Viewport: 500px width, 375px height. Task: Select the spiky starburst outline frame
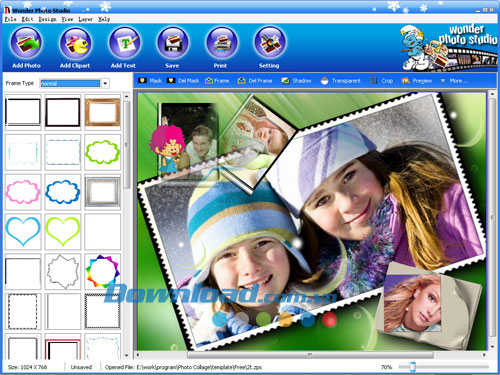click(63, 271)
